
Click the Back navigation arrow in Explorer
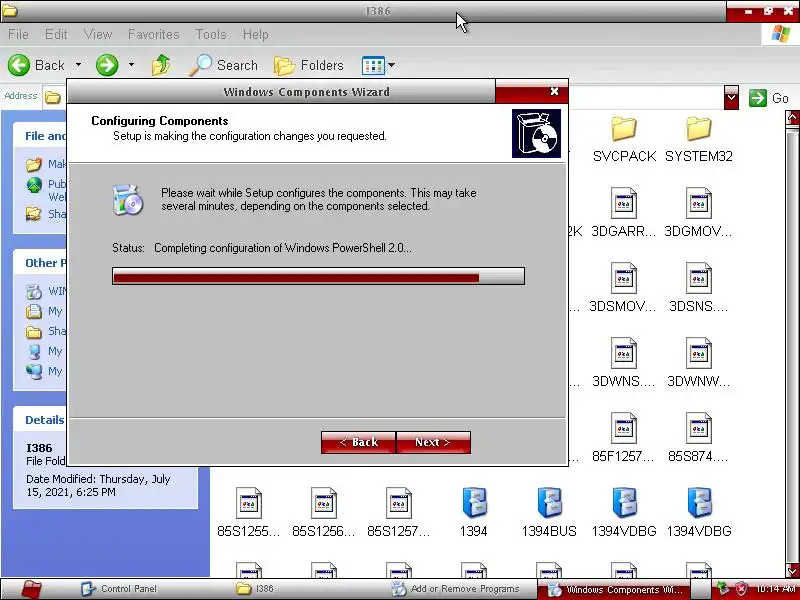coord(19,65)
